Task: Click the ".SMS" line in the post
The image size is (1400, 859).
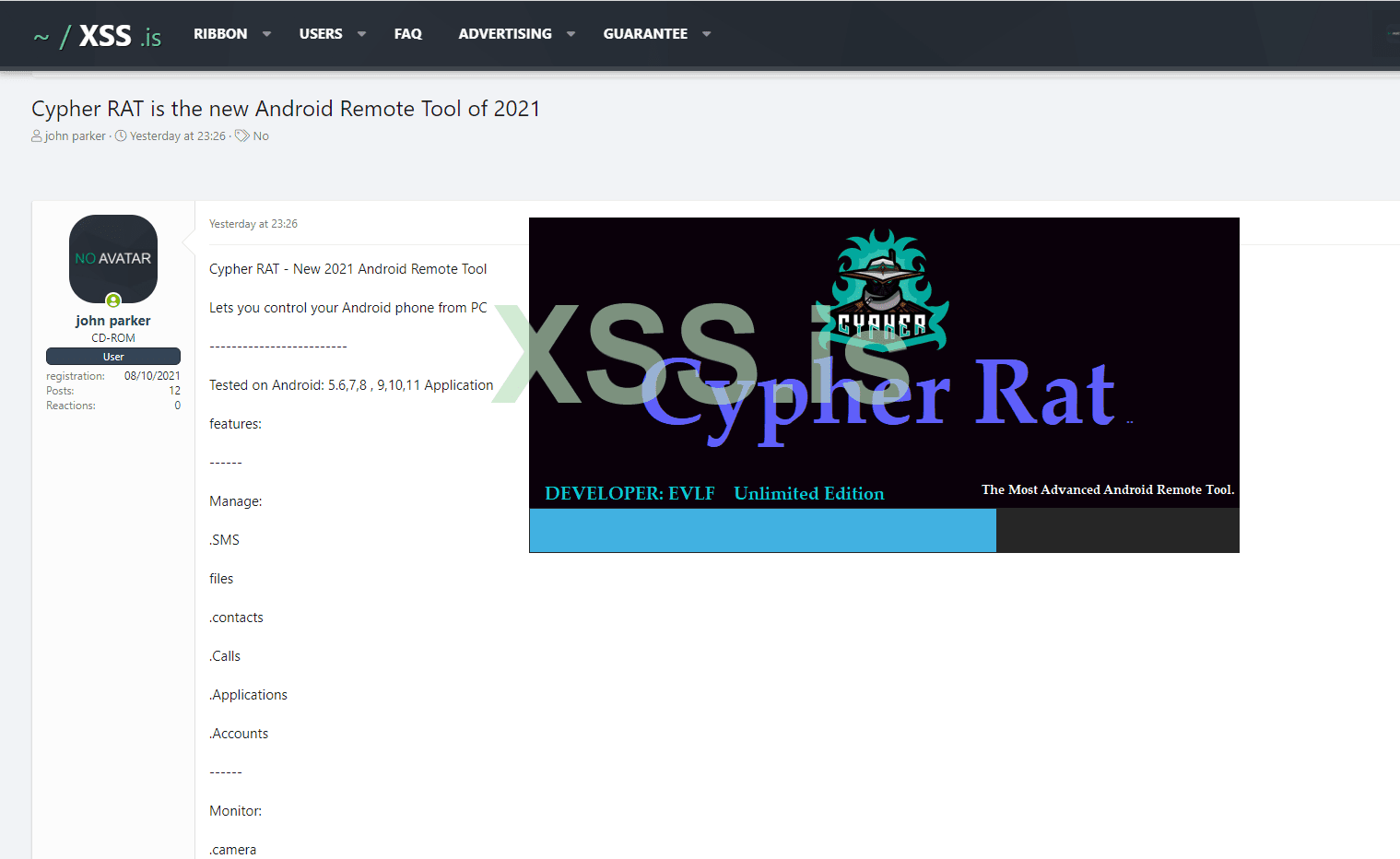Action: [224, 540]
